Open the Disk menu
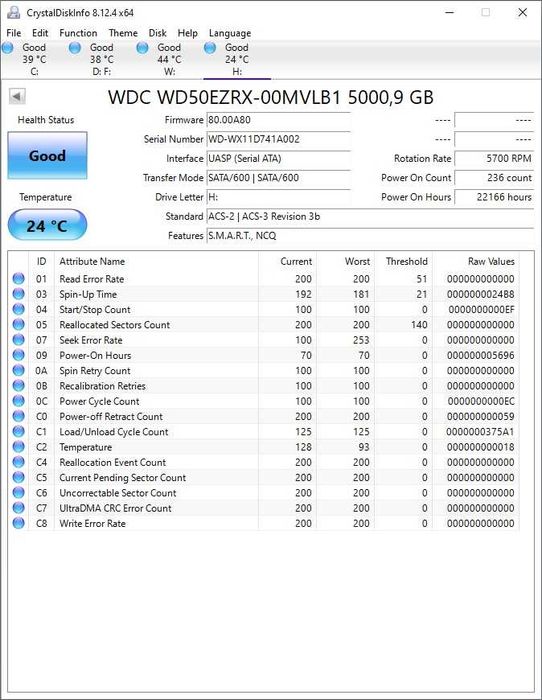Screen dimensions: 542x700 click(158, 33)
